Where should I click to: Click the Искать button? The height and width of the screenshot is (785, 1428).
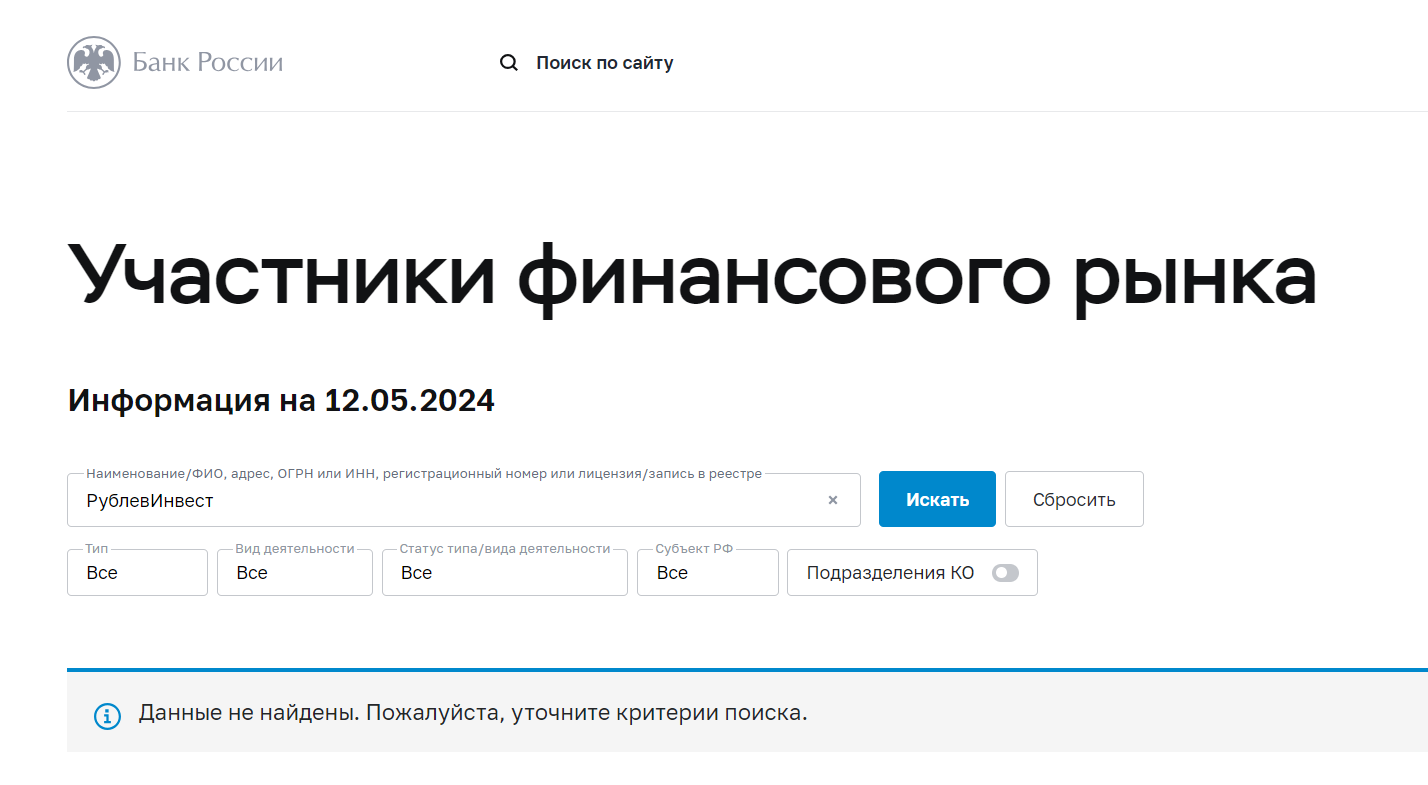coord(937,499)
